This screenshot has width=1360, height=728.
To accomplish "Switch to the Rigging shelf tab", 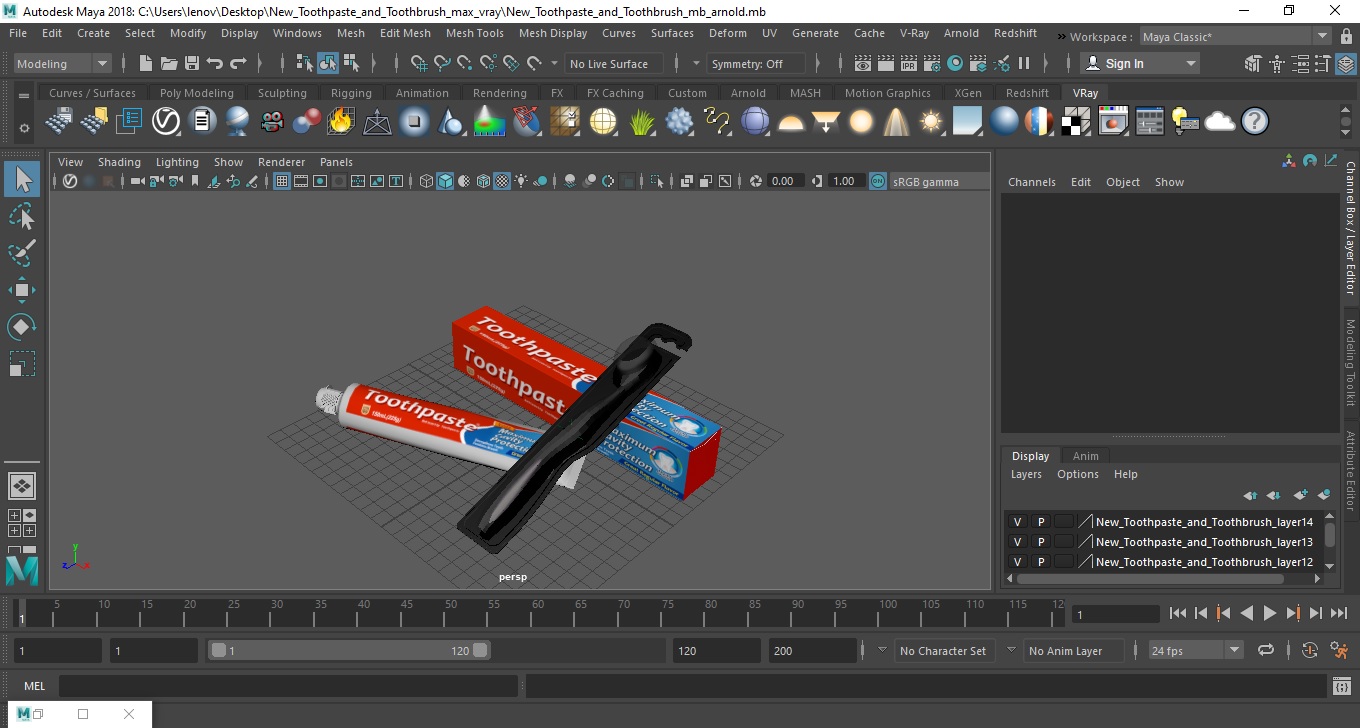I will click(x=351, y=93).
